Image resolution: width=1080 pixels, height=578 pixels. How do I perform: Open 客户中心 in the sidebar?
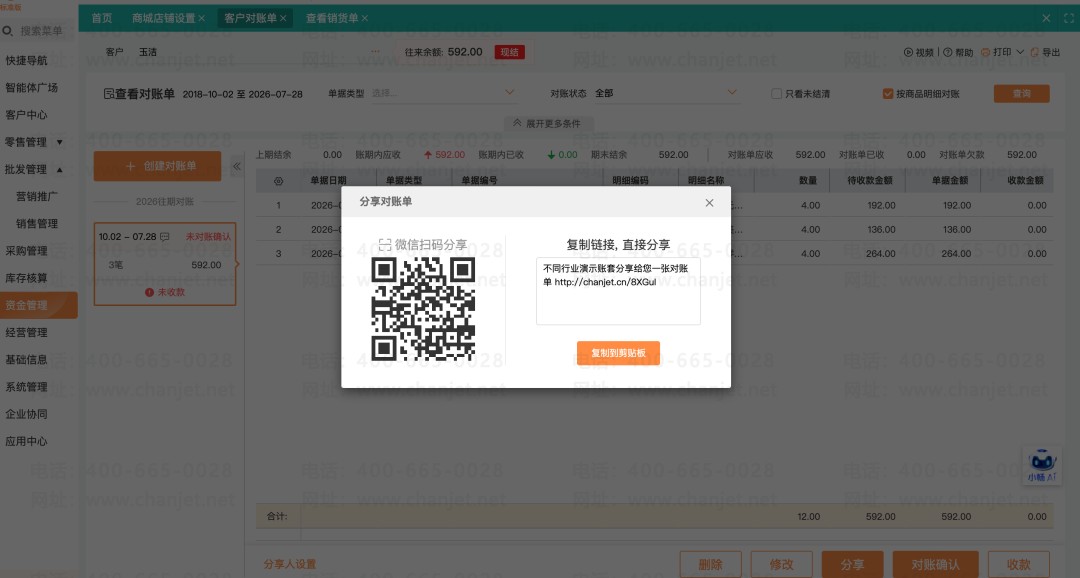click(26, 115)
